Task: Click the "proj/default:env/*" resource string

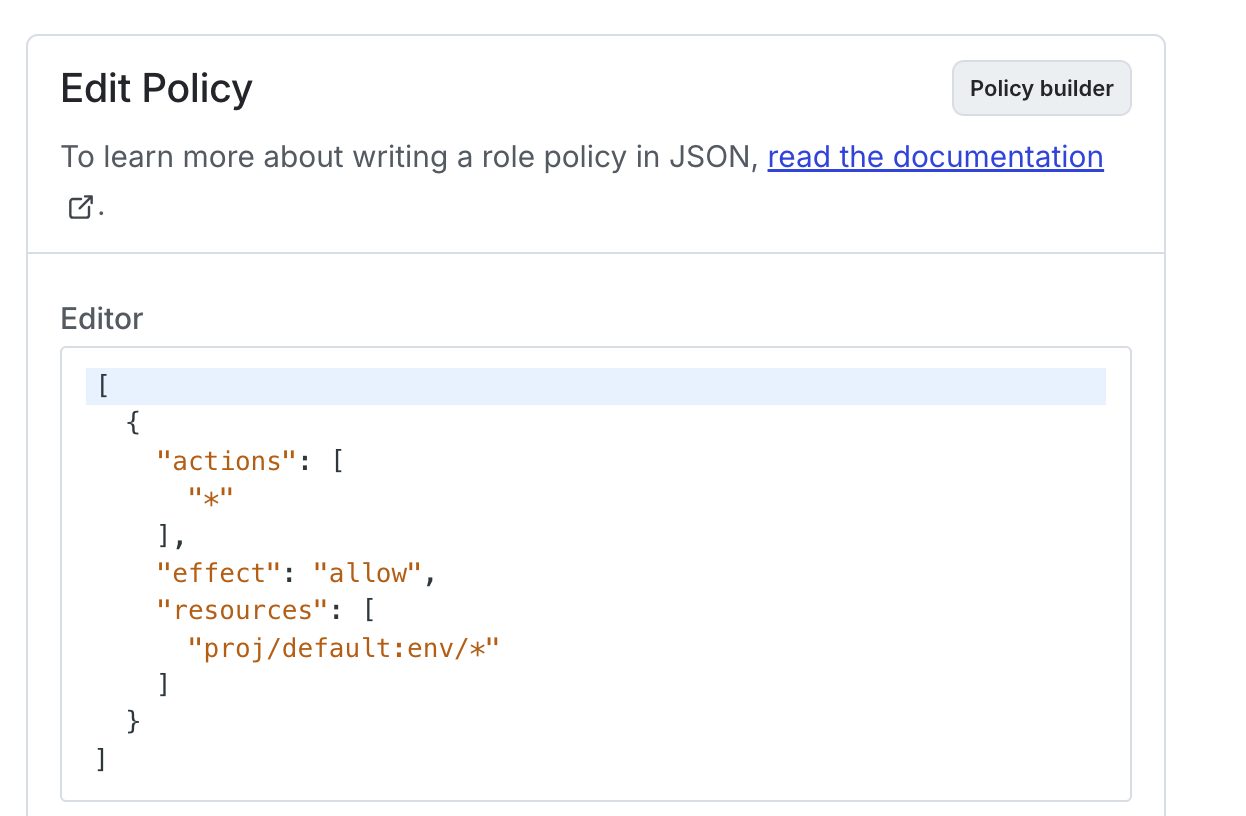Action: (343, 648)
